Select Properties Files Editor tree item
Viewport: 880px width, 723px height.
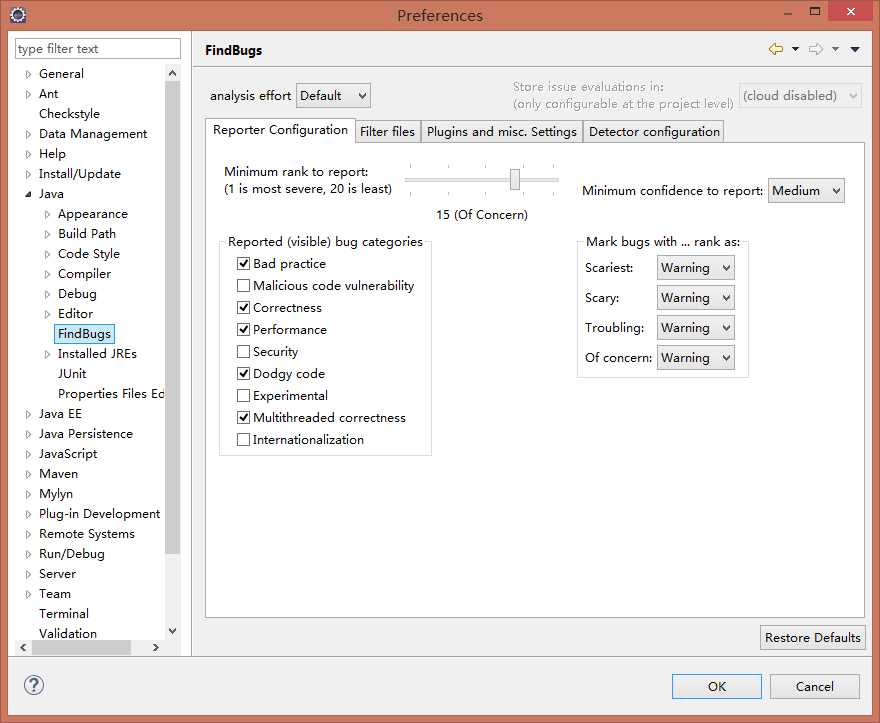coord(111,394)
